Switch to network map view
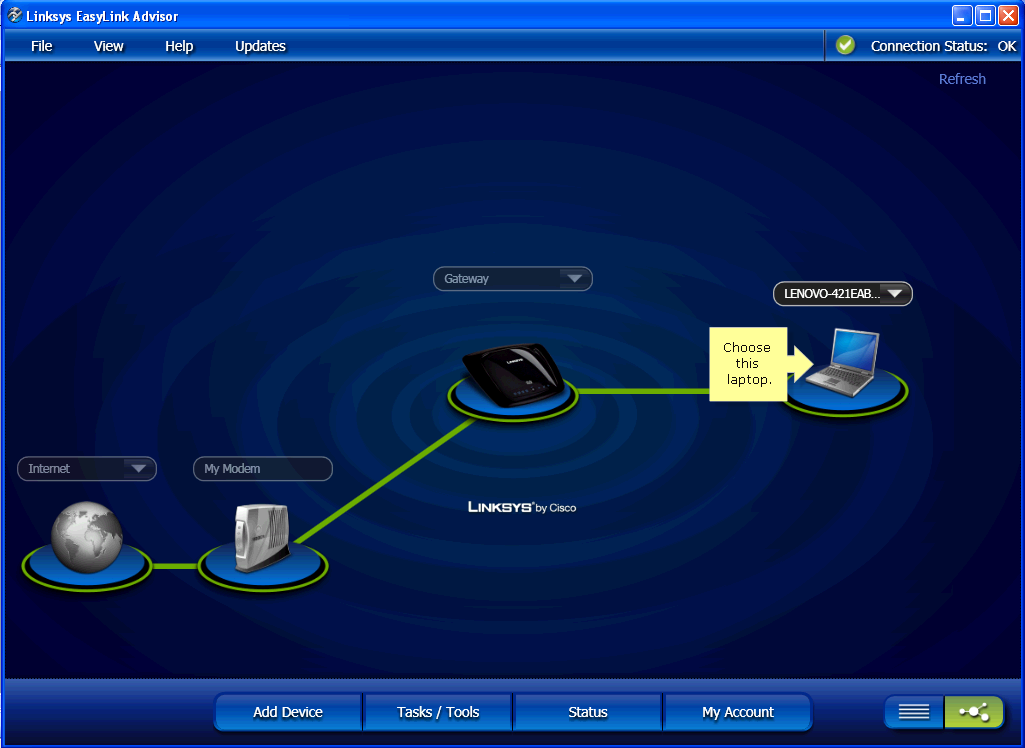The height and width of the screenshot is (748, 1025). 973,712
